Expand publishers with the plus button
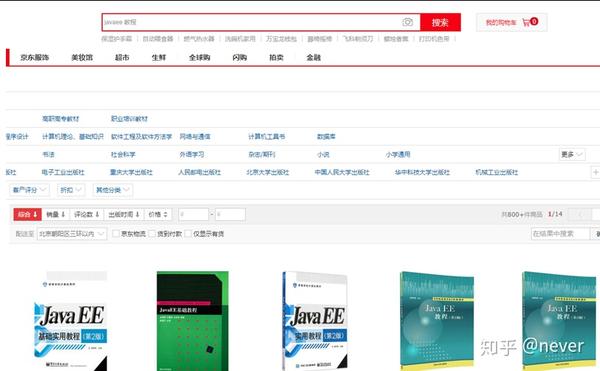 coord(595,172)
